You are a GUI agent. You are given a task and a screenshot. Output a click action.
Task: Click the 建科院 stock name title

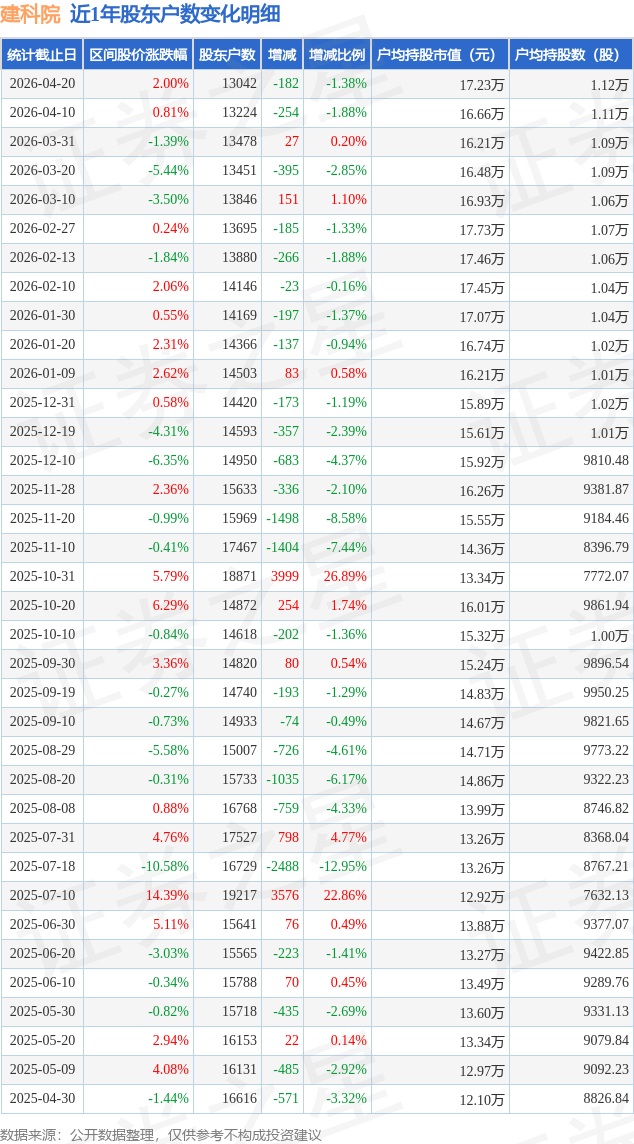click(x=30, y=14)
